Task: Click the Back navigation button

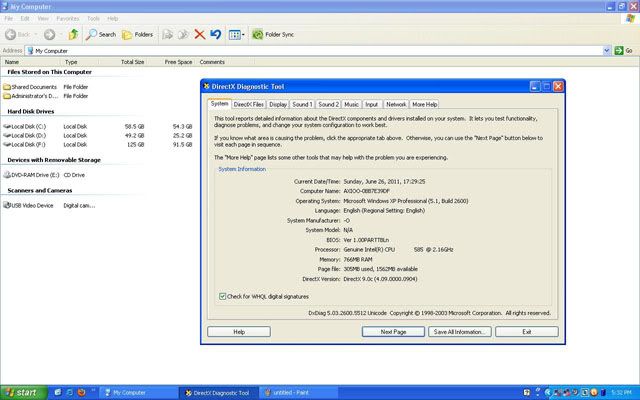Action: click(x=18, y=35)
